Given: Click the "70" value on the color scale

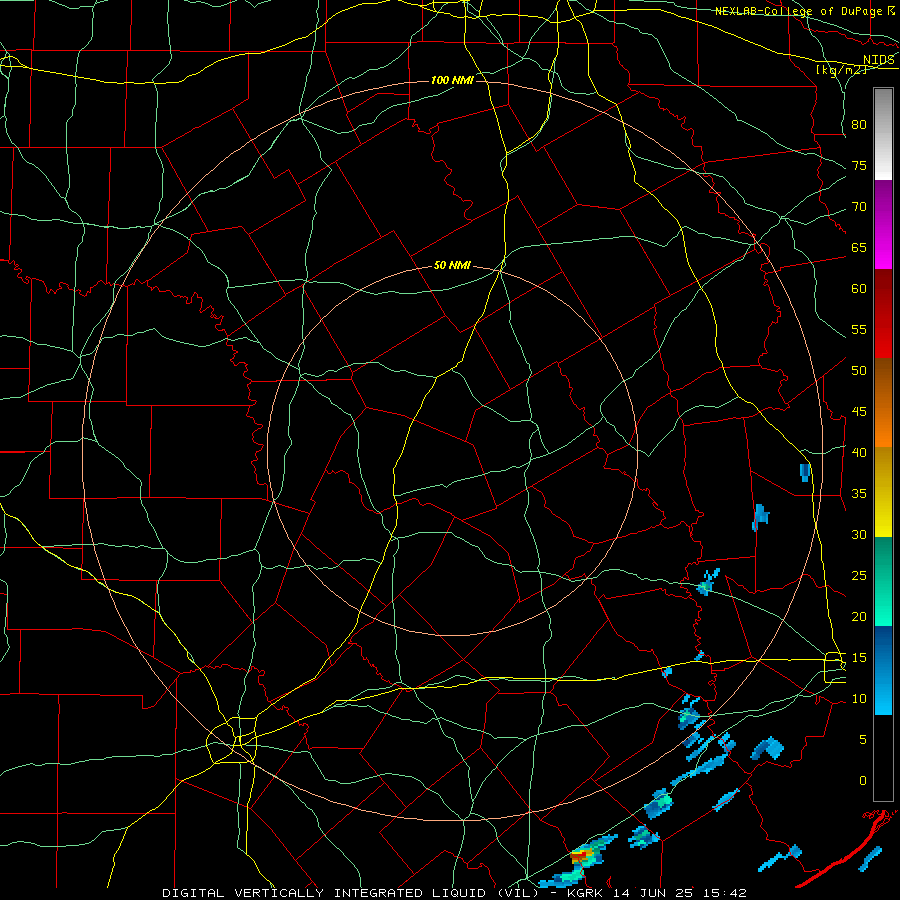Looking at the screenshot, I should 859,207.
